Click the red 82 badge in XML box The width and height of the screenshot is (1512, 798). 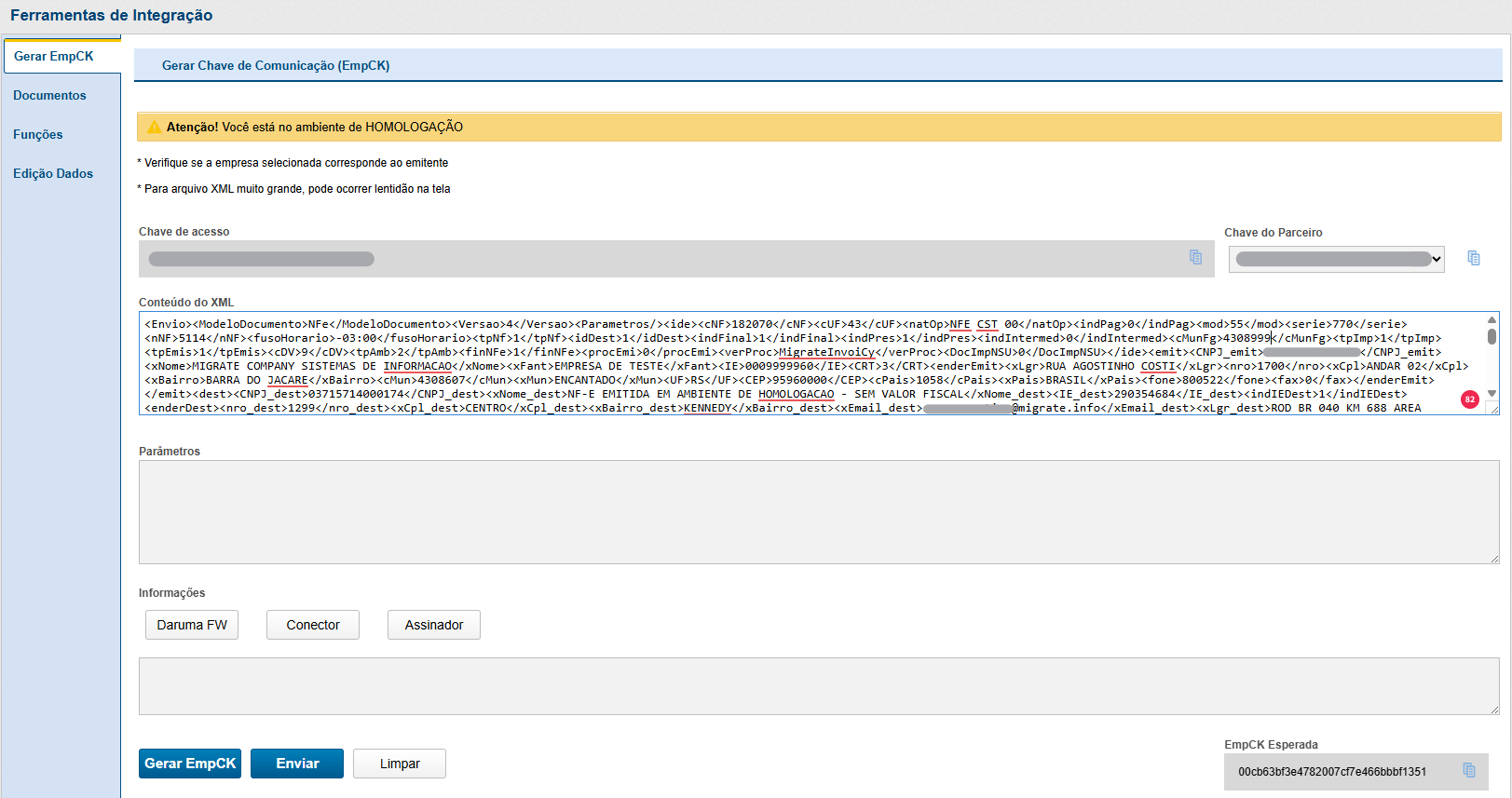tap(1469, 399)
